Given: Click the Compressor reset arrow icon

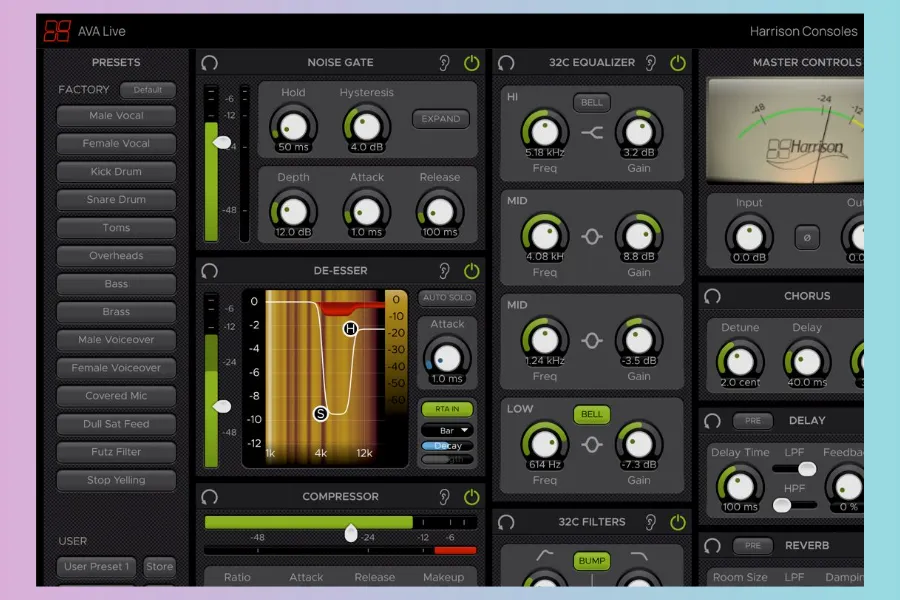Looking at the screenshot, I should pos(209,497).
